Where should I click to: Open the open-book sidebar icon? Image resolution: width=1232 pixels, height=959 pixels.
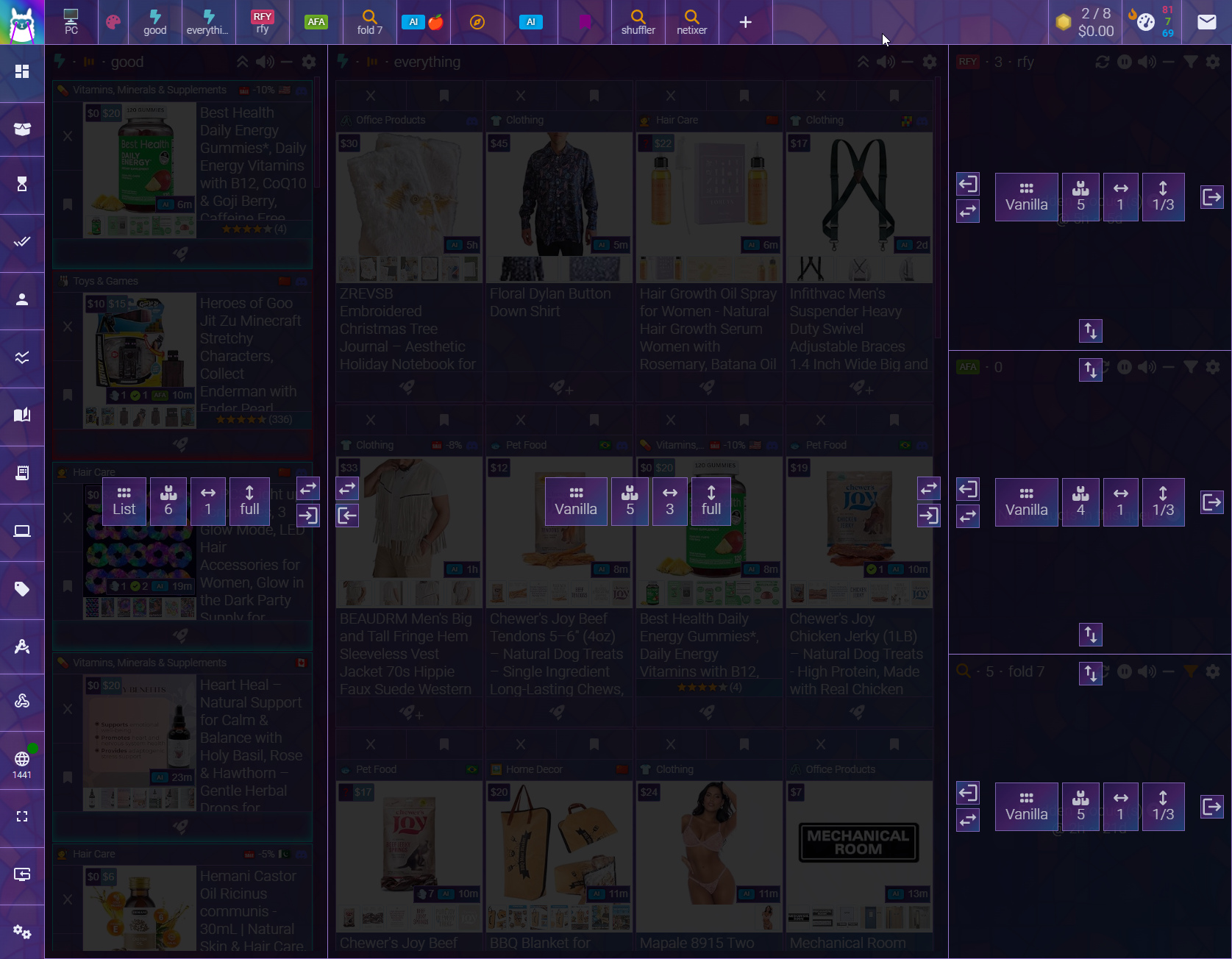pyautogui.click(x=22, y=415)
